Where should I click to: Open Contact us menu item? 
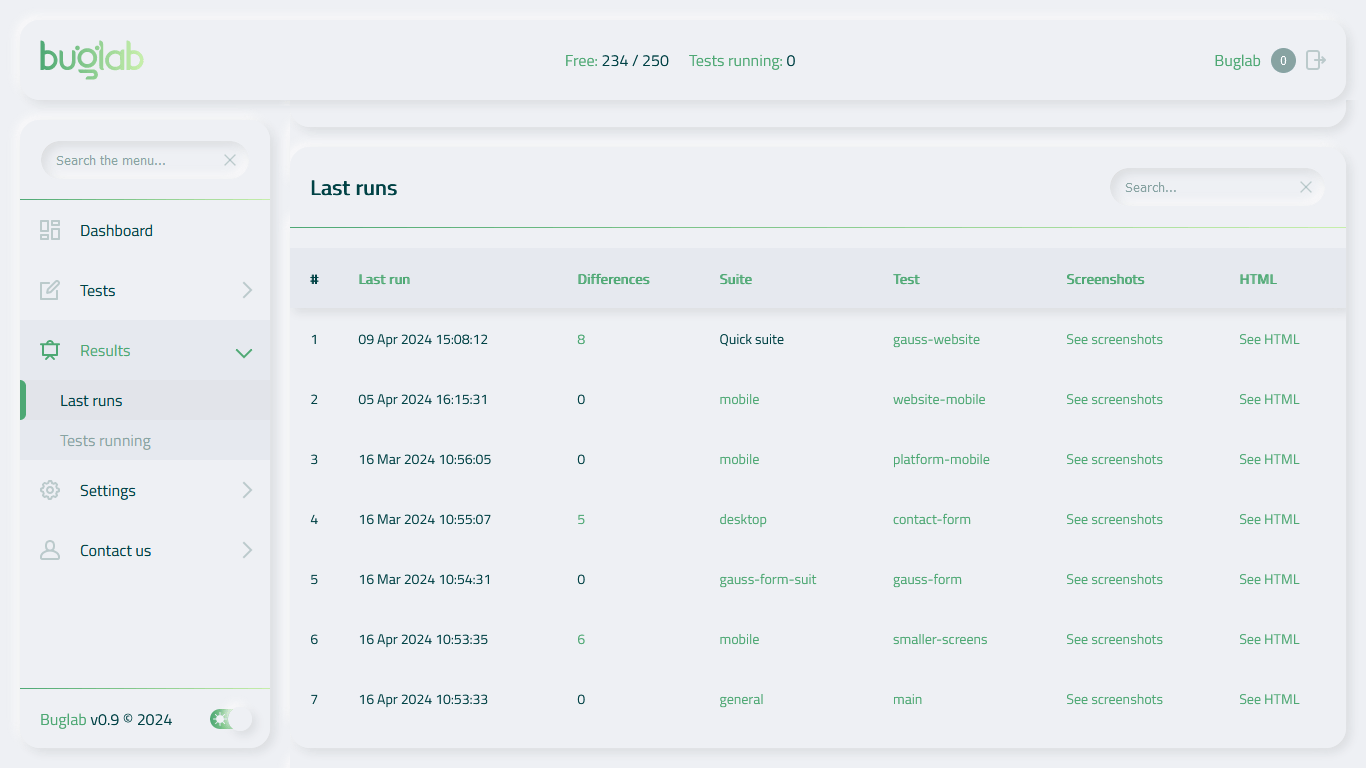145,550
